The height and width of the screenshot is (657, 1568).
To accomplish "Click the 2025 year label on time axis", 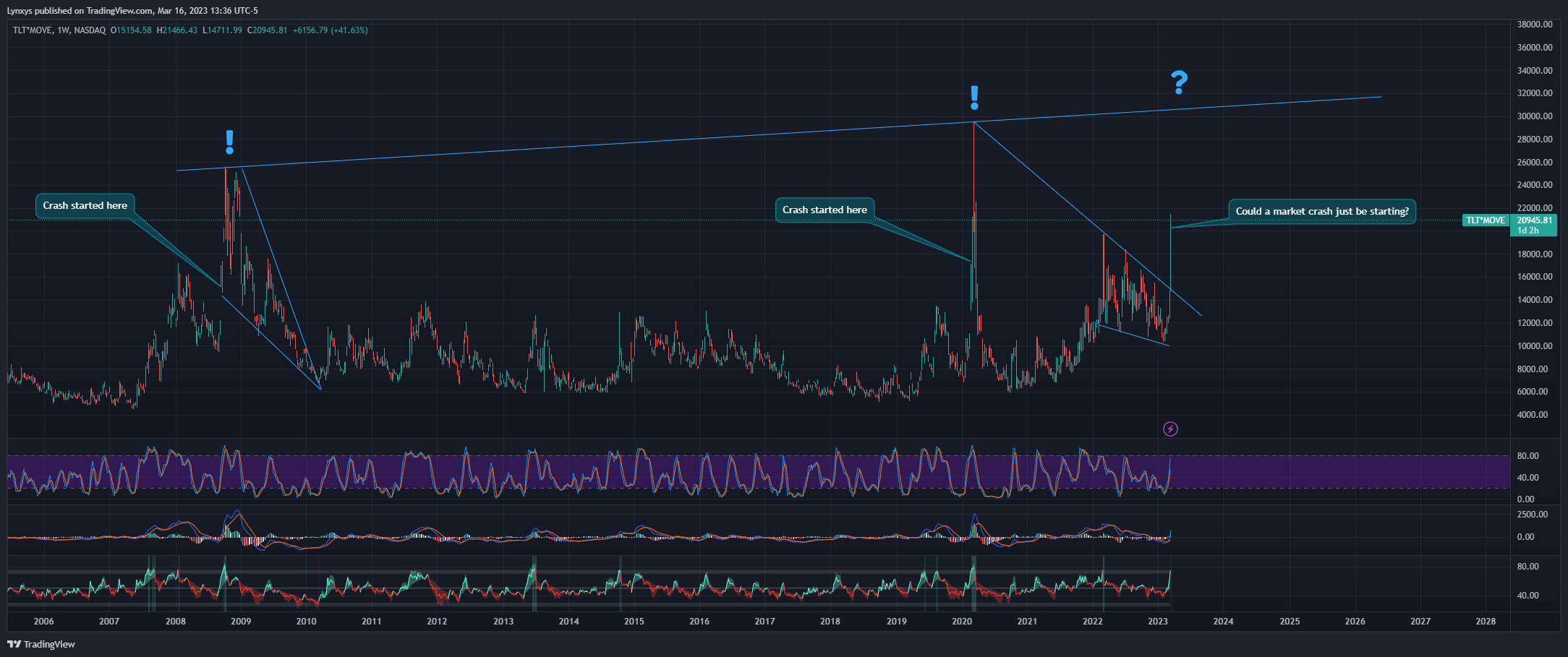I will click(1290, 622).
